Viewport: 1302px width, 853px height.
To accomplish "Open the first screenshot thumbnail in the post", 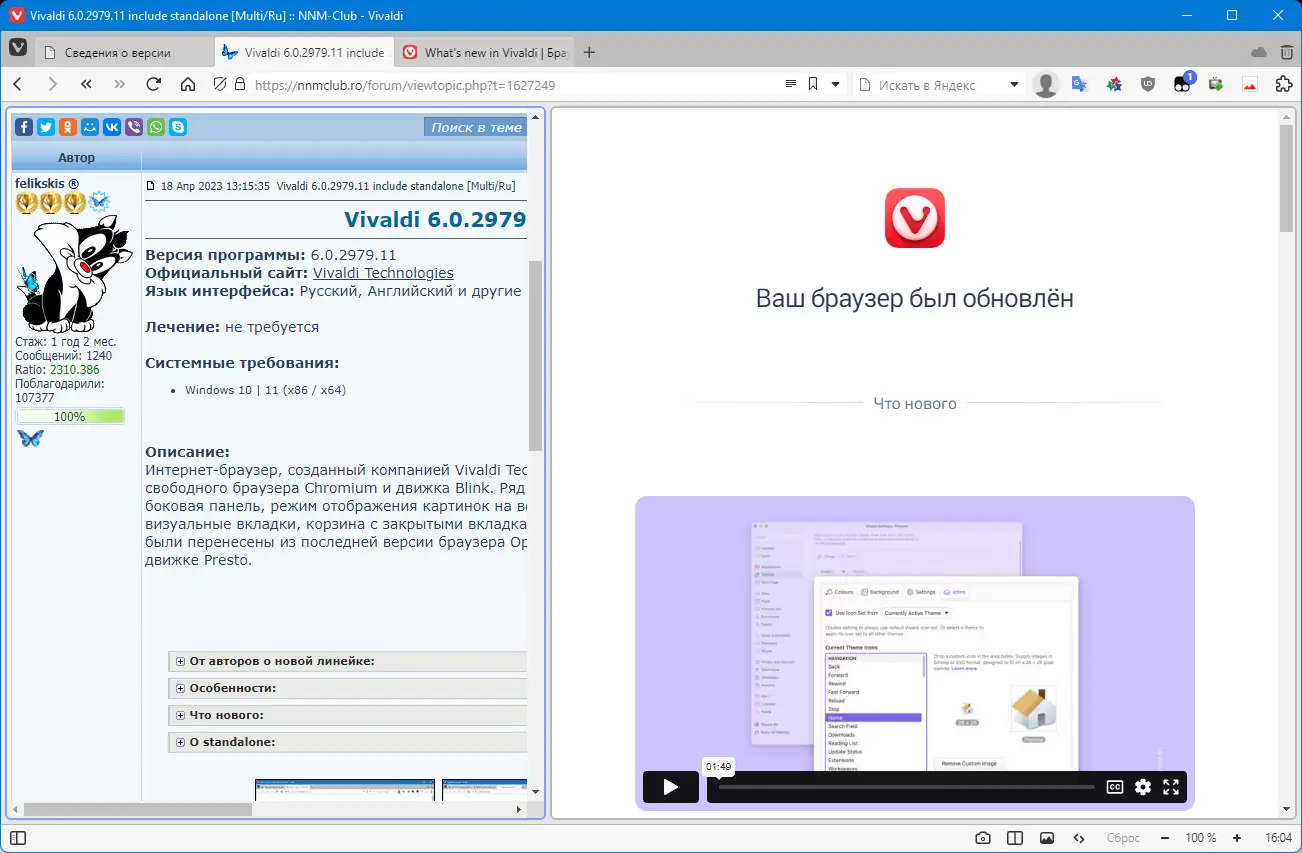I will (345, 790).
